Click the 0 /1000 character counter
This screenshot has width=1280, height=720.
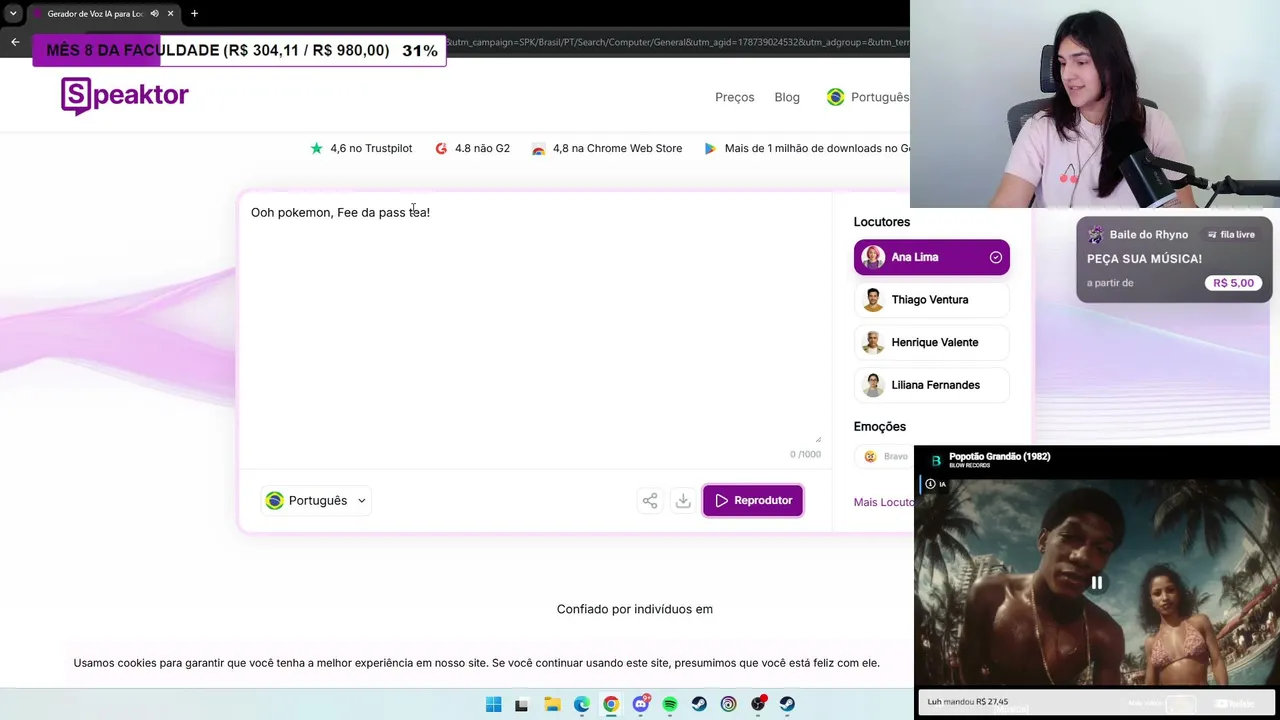[x=805, y=454]
